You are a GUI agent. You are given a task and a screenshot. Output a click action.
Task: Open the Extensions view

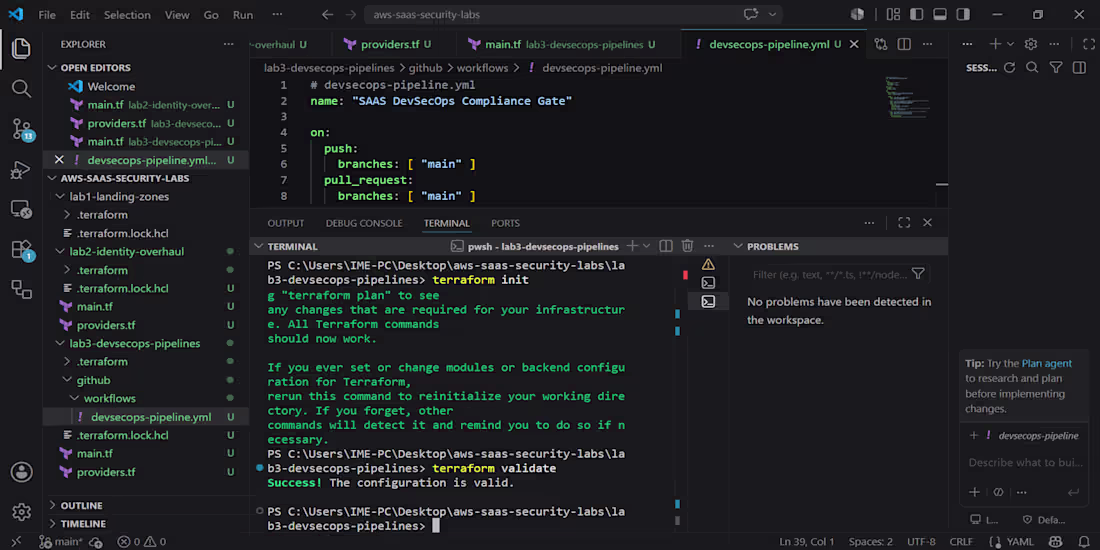click(x=22, y=250)
